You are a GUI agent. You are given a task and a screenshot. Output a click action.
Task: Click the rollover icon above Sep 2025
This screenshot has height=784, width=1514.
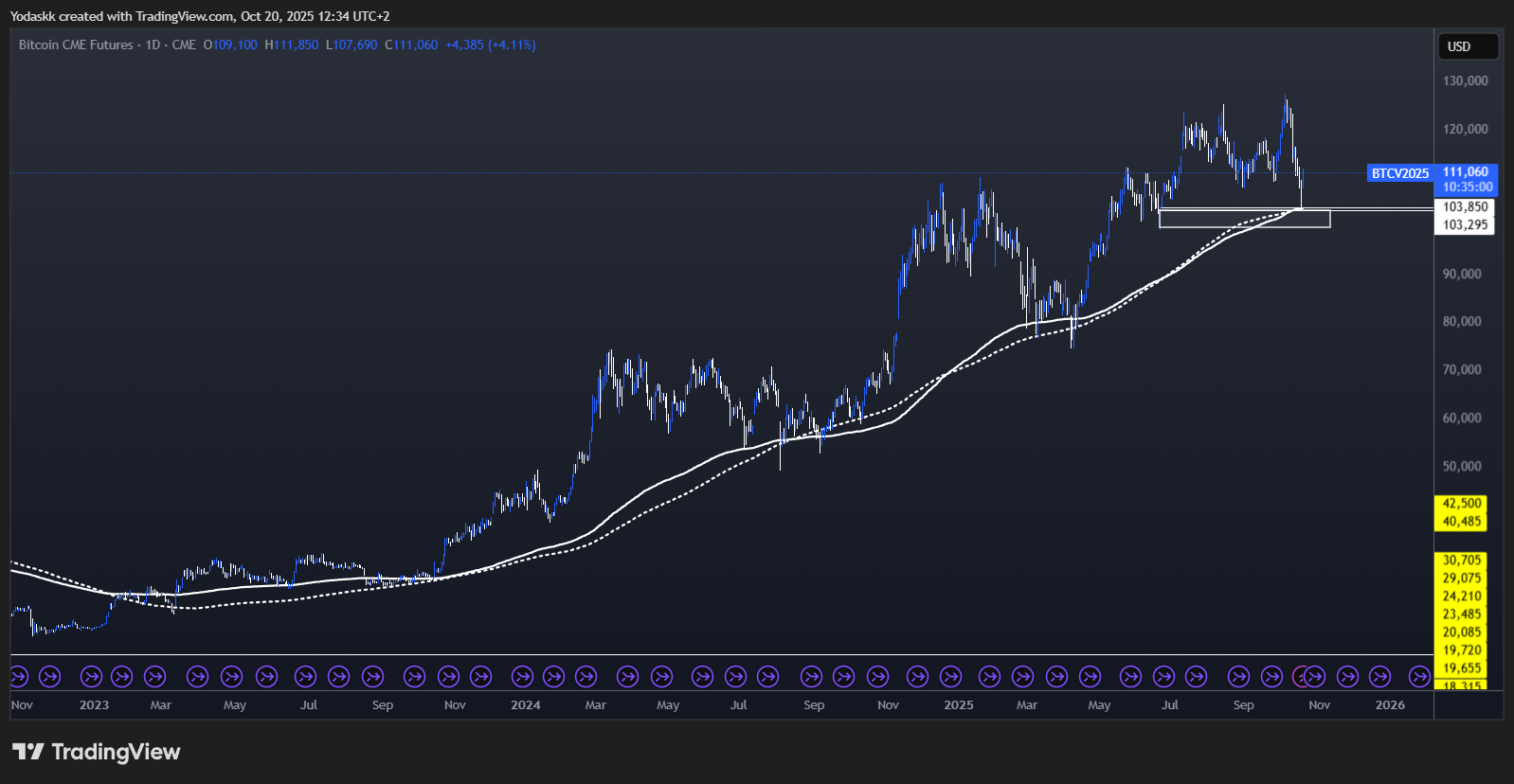point(1238,677)
